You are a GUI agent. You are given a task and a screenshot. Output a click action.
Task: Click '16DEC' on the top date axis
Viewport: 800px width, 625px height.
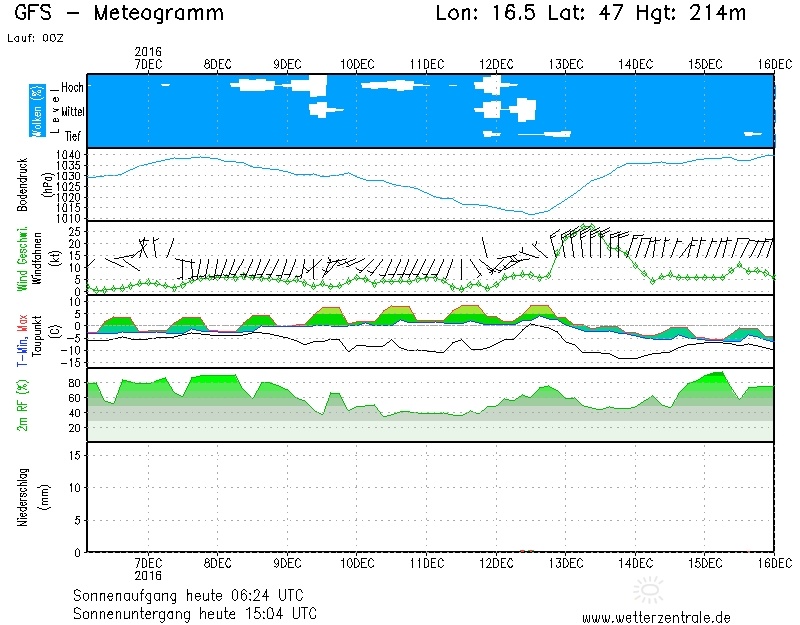tap(774, 64)
